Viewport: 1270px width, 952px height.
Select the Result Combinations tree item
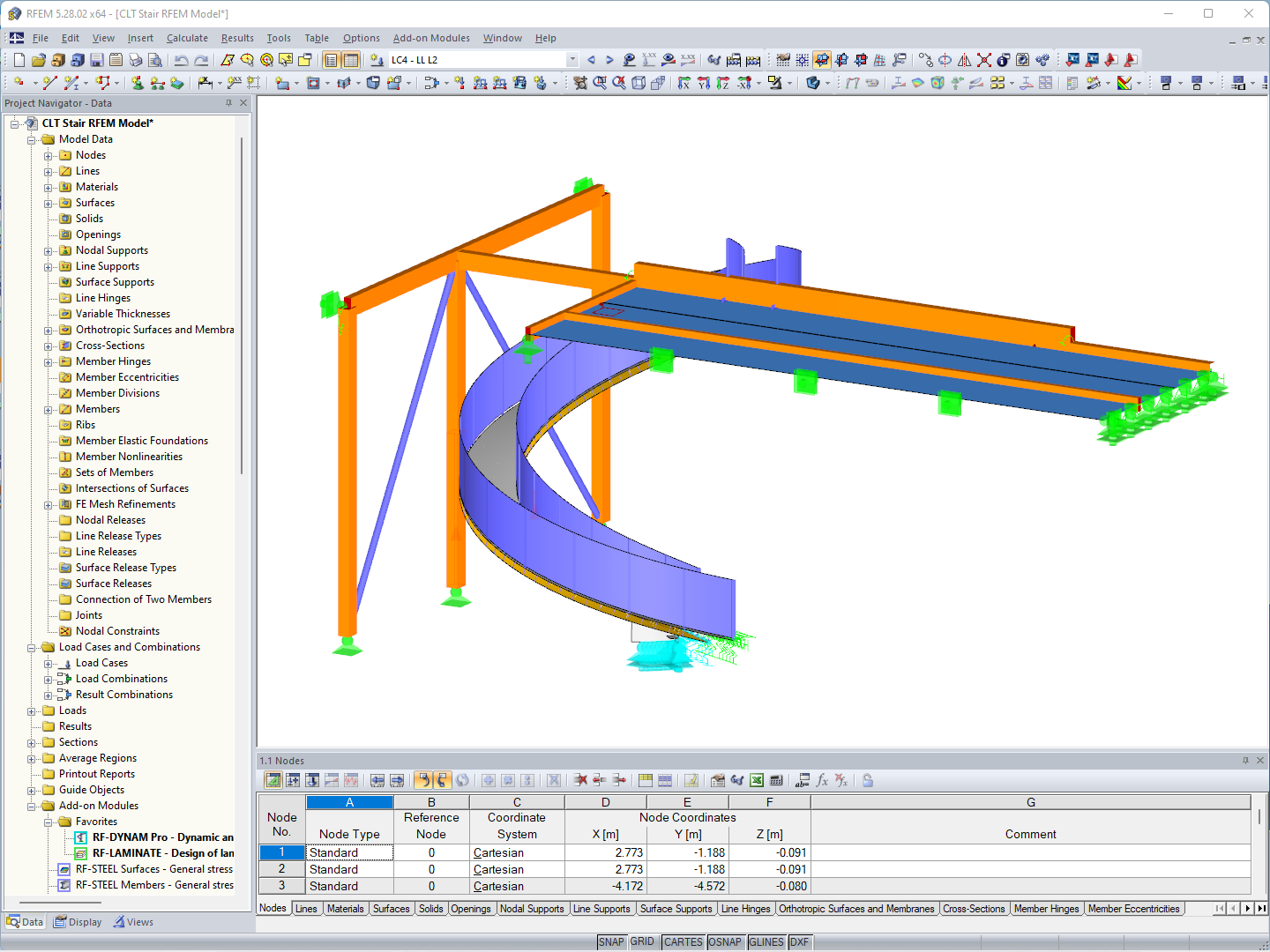click(x=124, y=695)
